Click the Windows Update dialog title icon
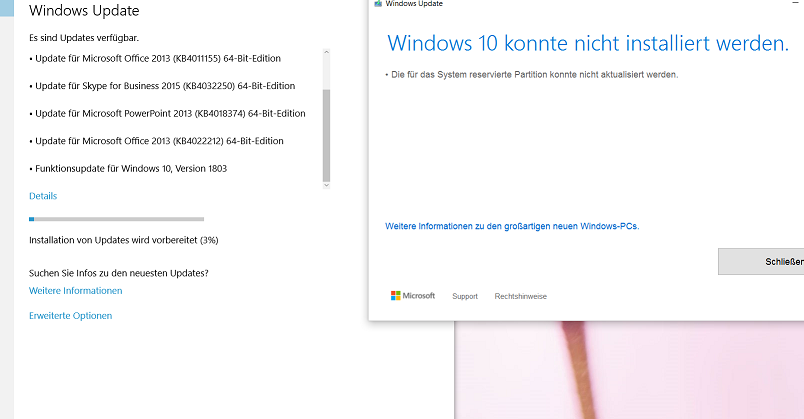Screen dimensions: 804x419 (x=378, y=3)
